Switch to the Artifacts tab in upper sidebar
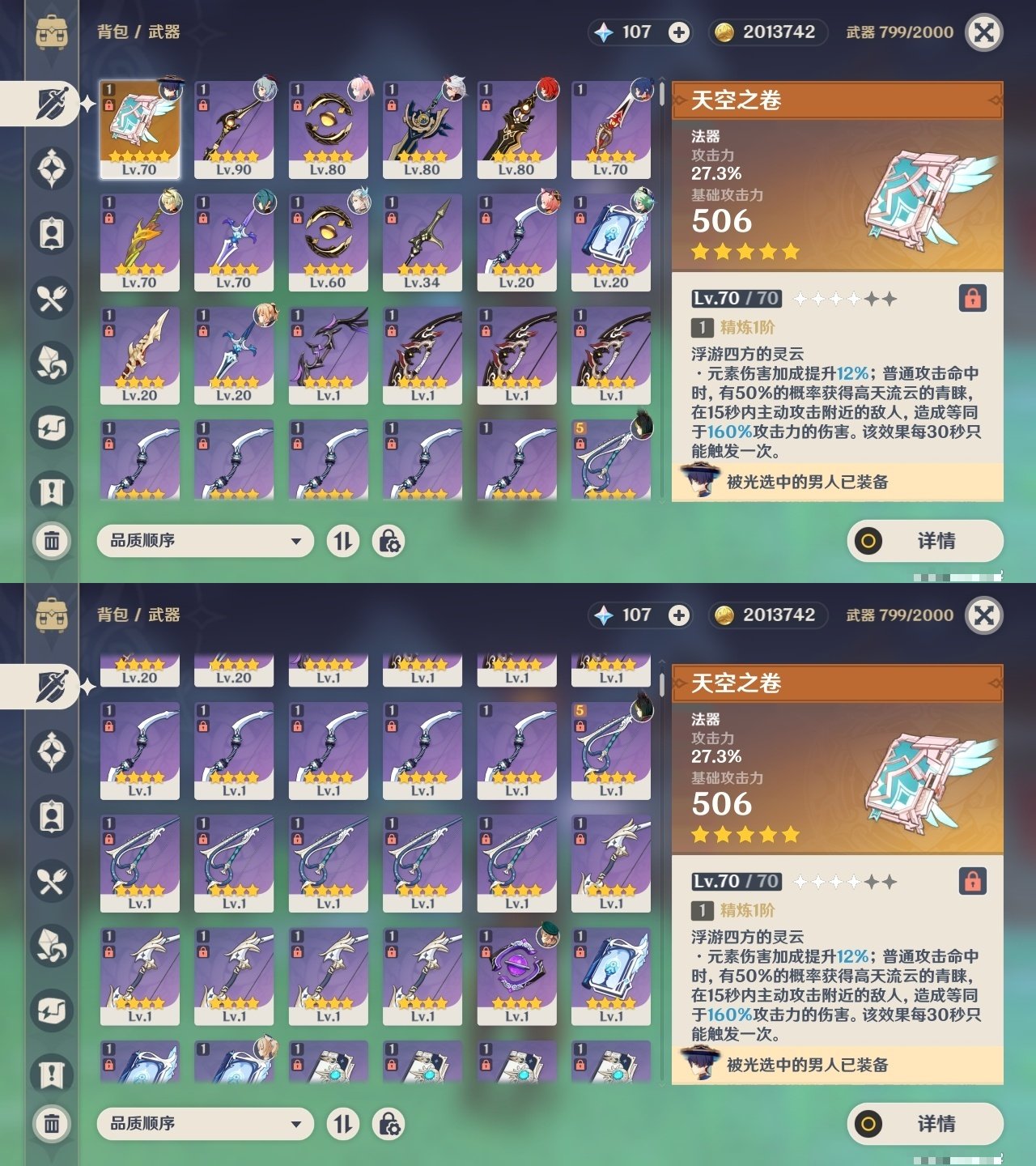1036x1166 pixels. (x=52, y=168)
